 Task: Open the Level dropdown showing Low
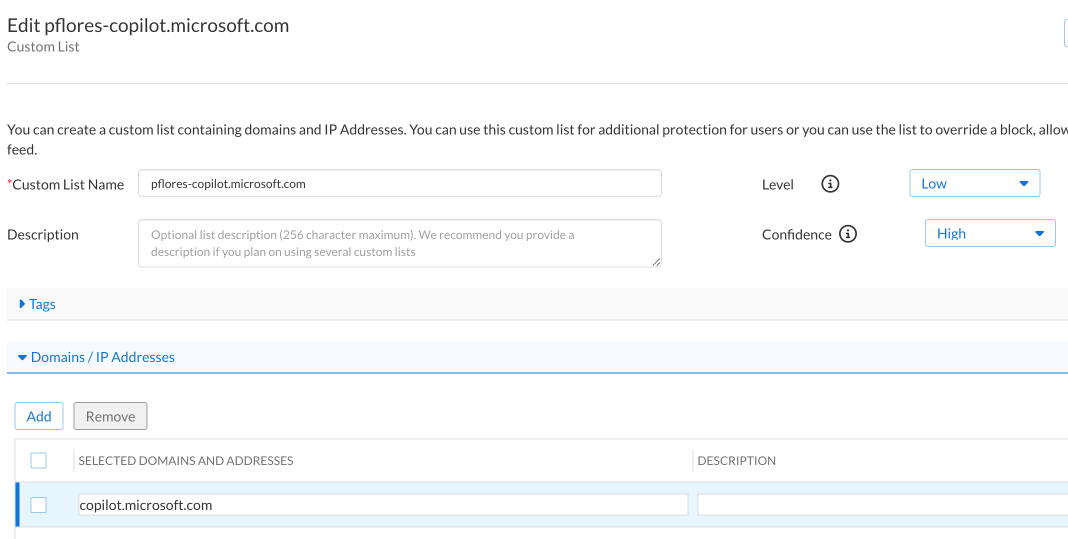[x=973, y=184]
